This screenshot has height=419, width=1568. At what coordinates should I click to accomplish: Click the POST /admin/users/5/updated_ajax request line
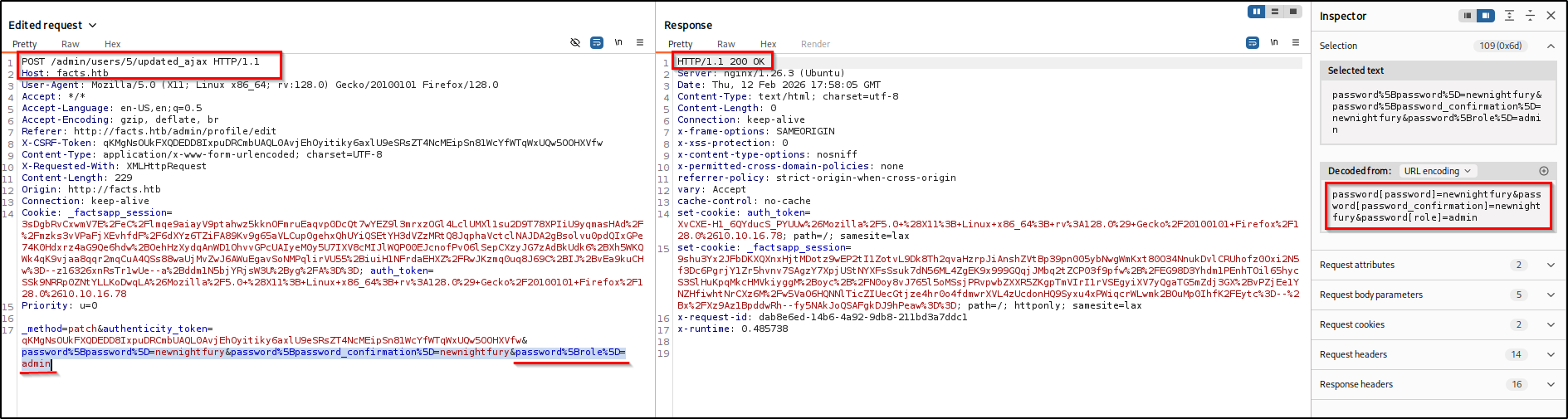click(x=140, y=61)
